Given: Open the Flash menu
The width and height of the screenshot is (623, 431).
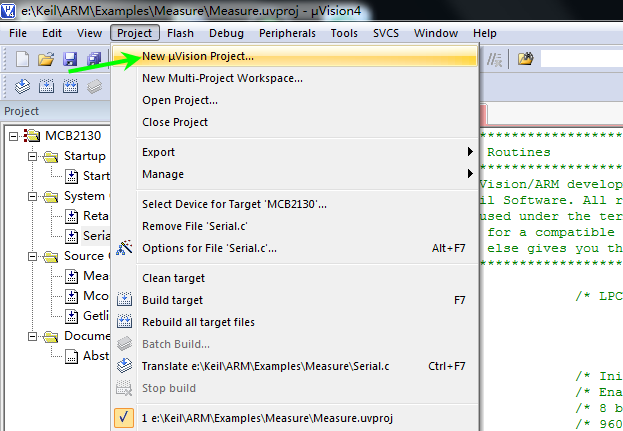Looking at the screenshot, I should pos(180,33).
